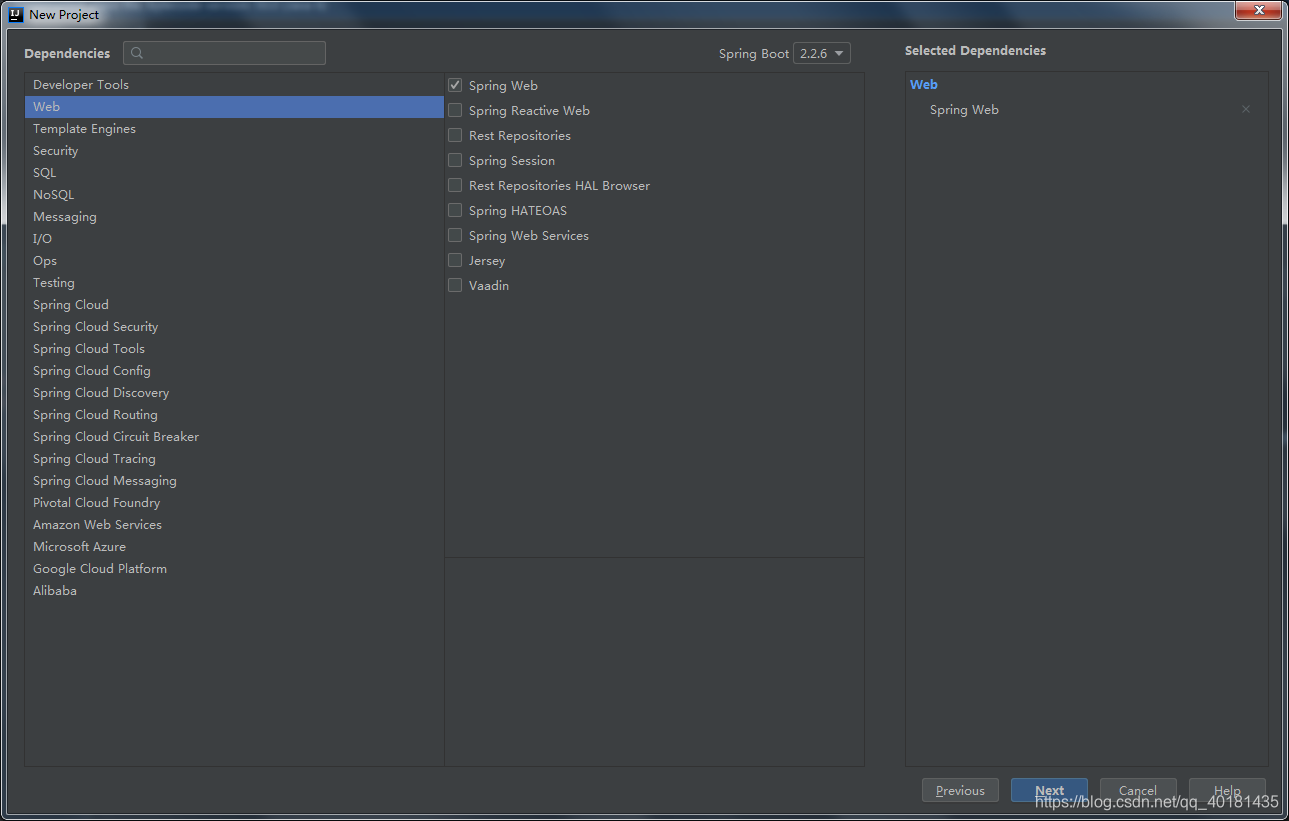Remove Spring Web from selected dependencies
The image size is (1289, 821).
(1246, 110)
